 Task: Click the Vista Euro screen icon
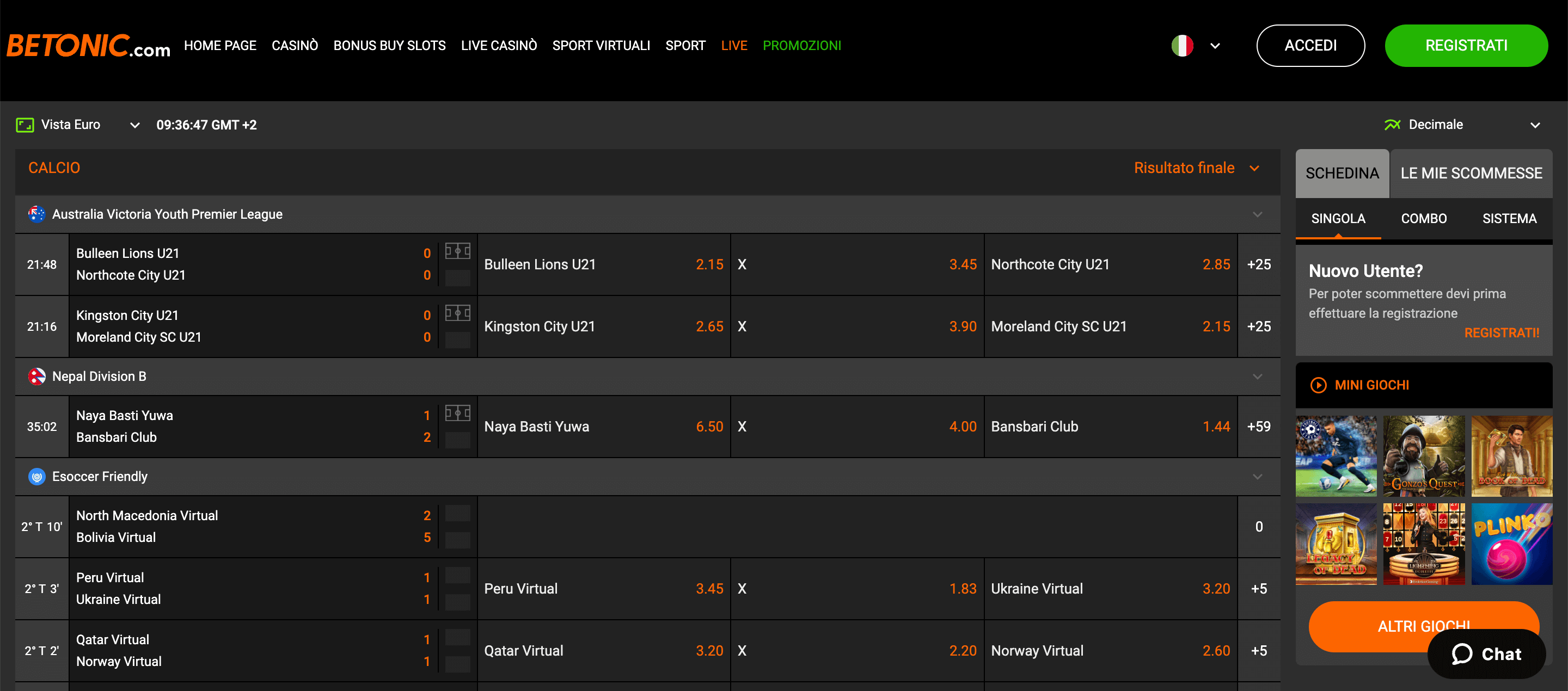click(25, 124)
